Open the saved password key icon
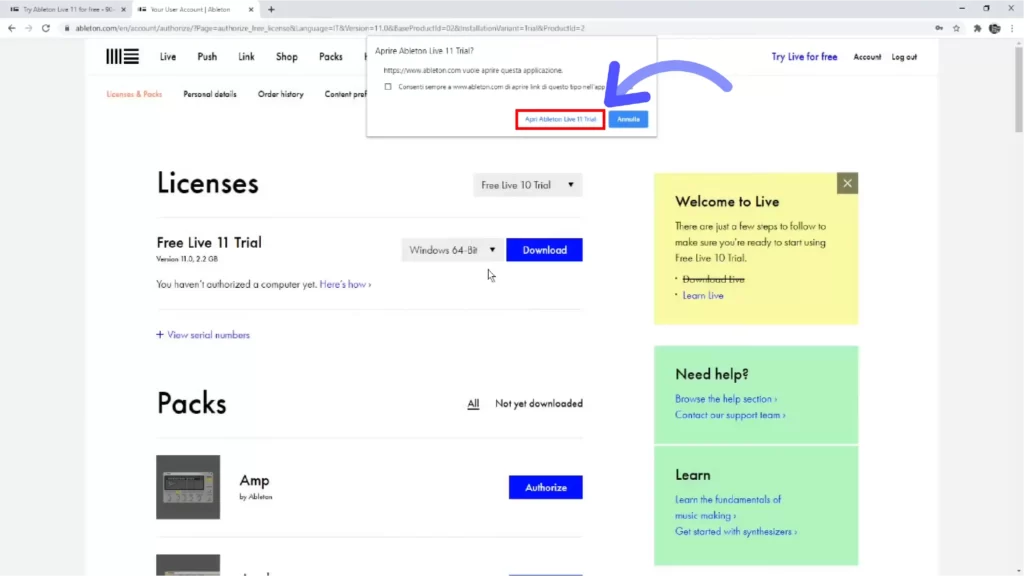Viewport: 1024px width, 576px height. click(939, 28)
